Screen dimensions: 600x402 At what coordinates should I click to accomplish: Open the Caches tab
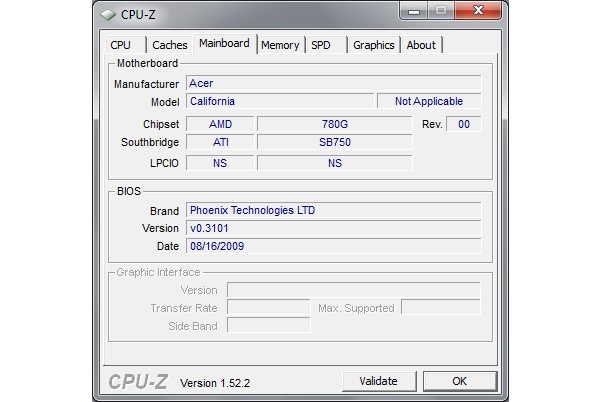click(170, 45)
